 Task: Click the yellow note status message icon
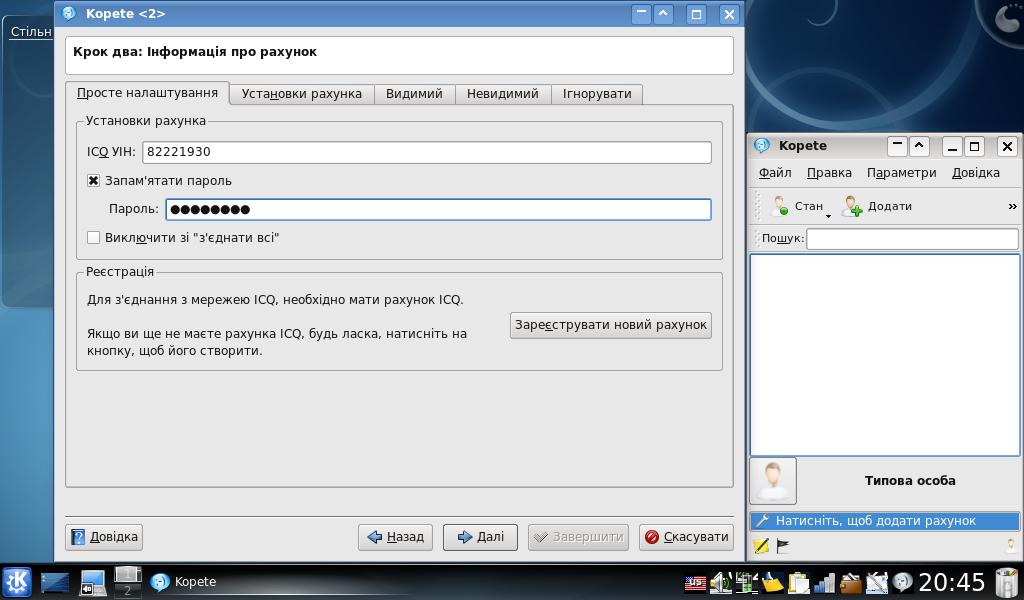761,546
